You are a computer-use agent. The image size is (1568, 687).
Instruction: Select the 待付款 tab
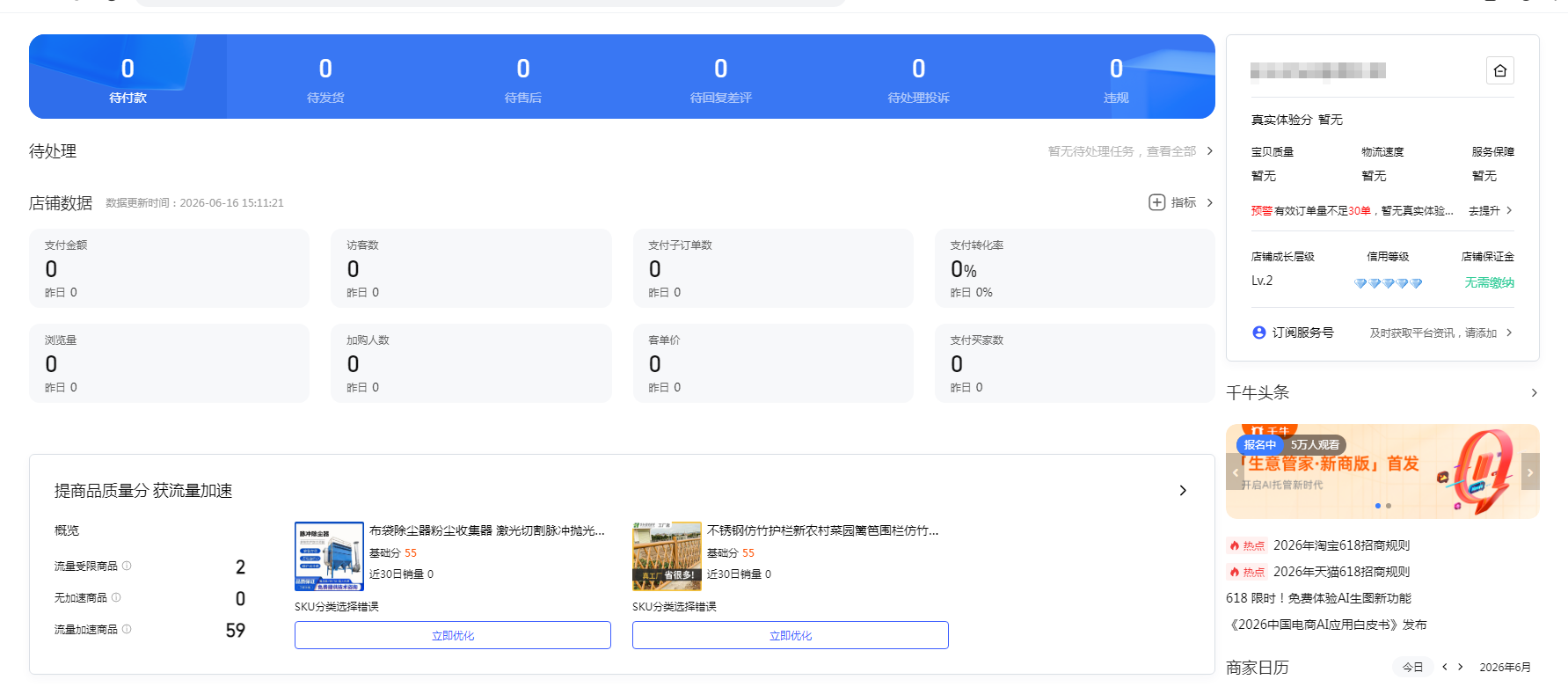point(128,77)
